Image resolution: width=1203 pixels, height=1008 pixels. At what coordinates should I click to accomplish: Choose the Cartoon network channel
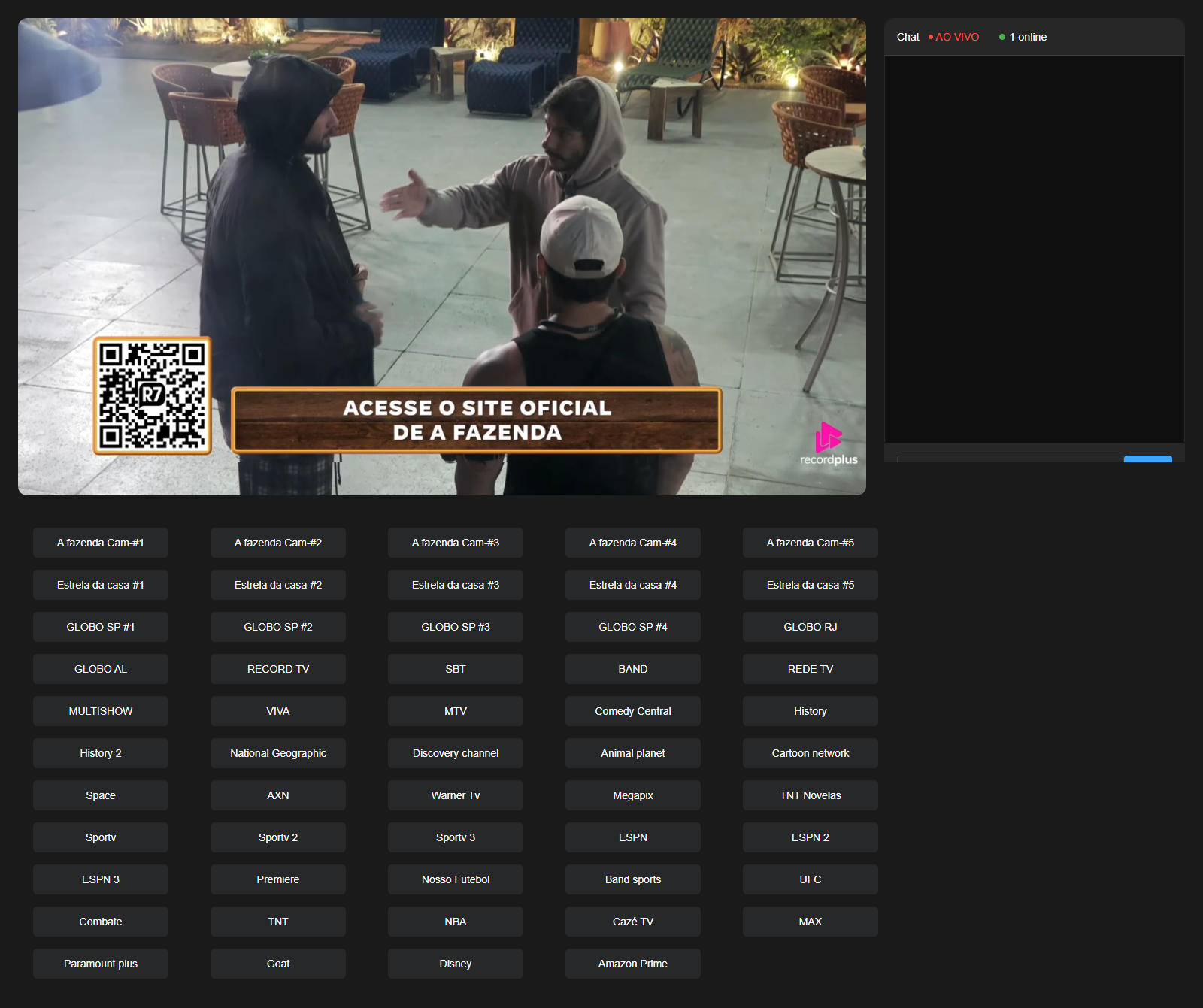point(810,753)
